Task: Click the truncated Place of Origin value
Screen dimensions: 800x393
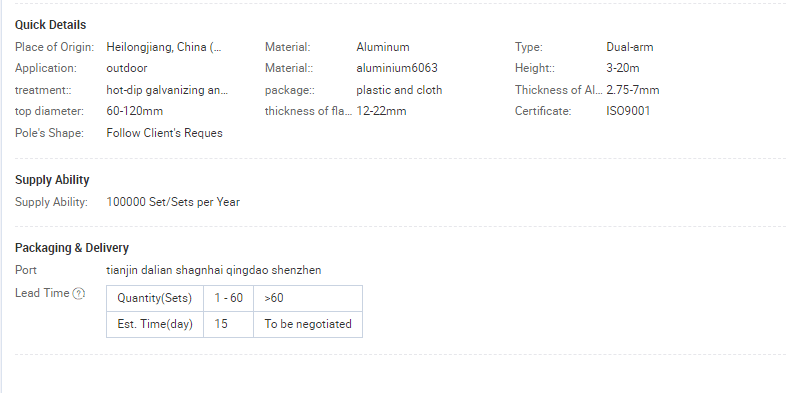Action: point(164,47)
